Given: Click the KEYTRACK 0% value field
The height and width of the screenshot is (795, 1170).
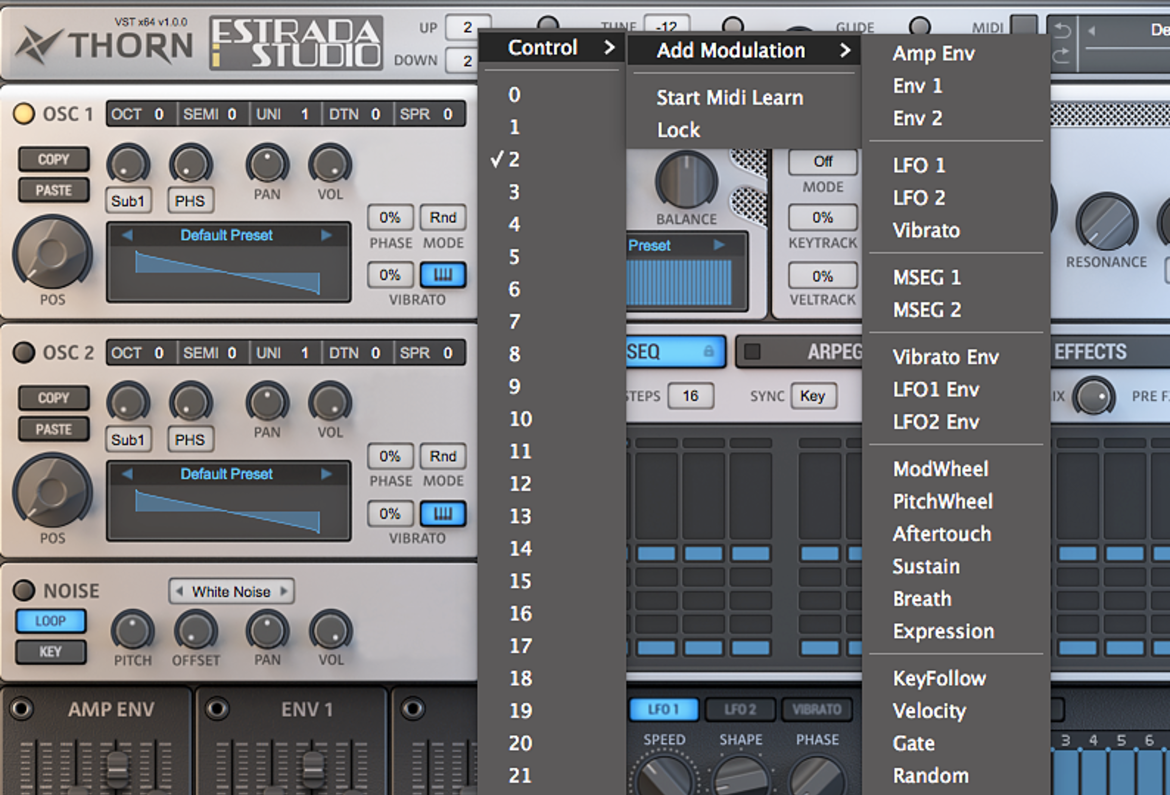Looking at the screenshot, I should 822,217.
